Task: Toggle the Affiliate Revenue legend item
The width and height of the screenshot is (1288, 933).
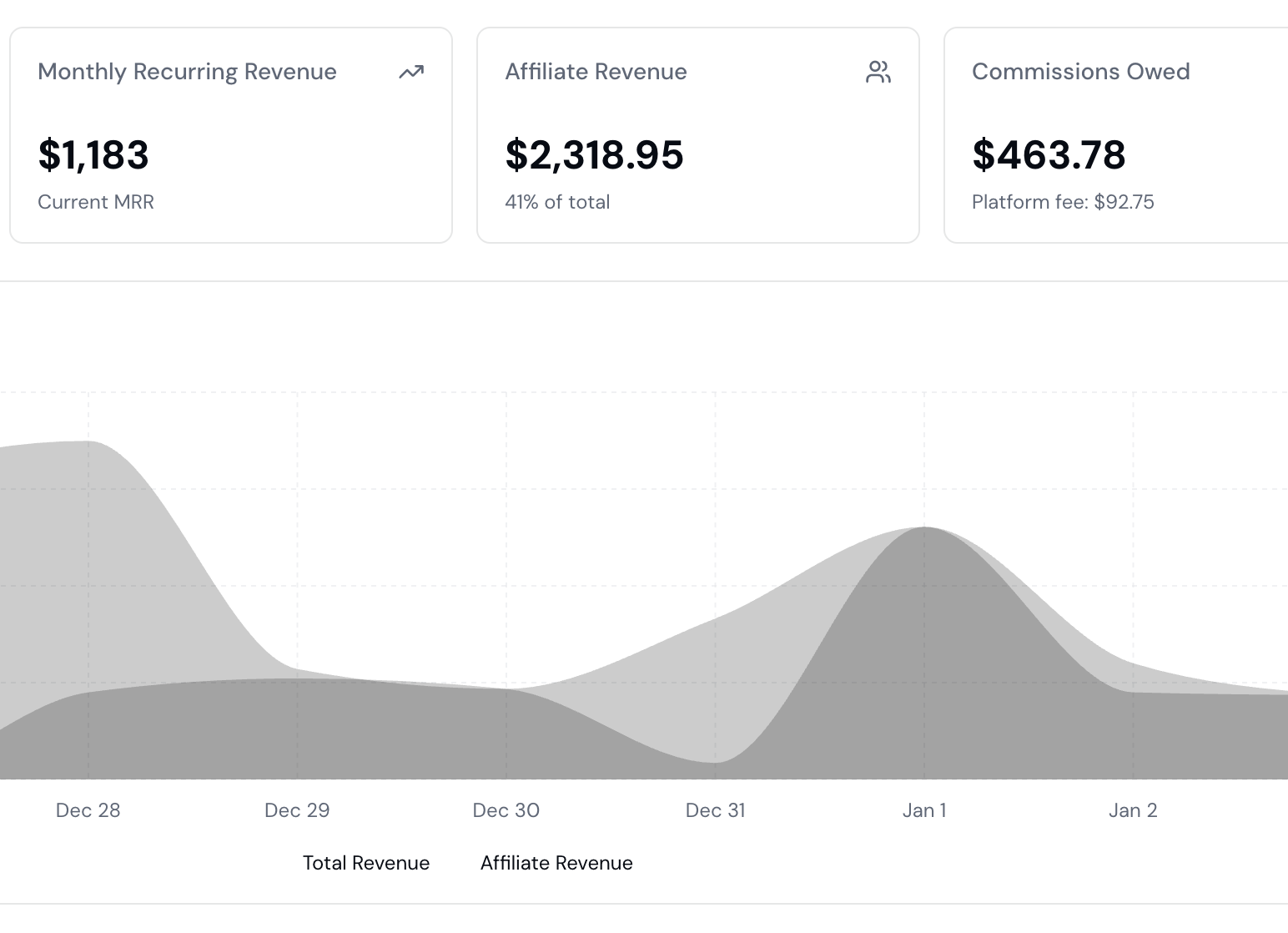Action: coord(556,863)
